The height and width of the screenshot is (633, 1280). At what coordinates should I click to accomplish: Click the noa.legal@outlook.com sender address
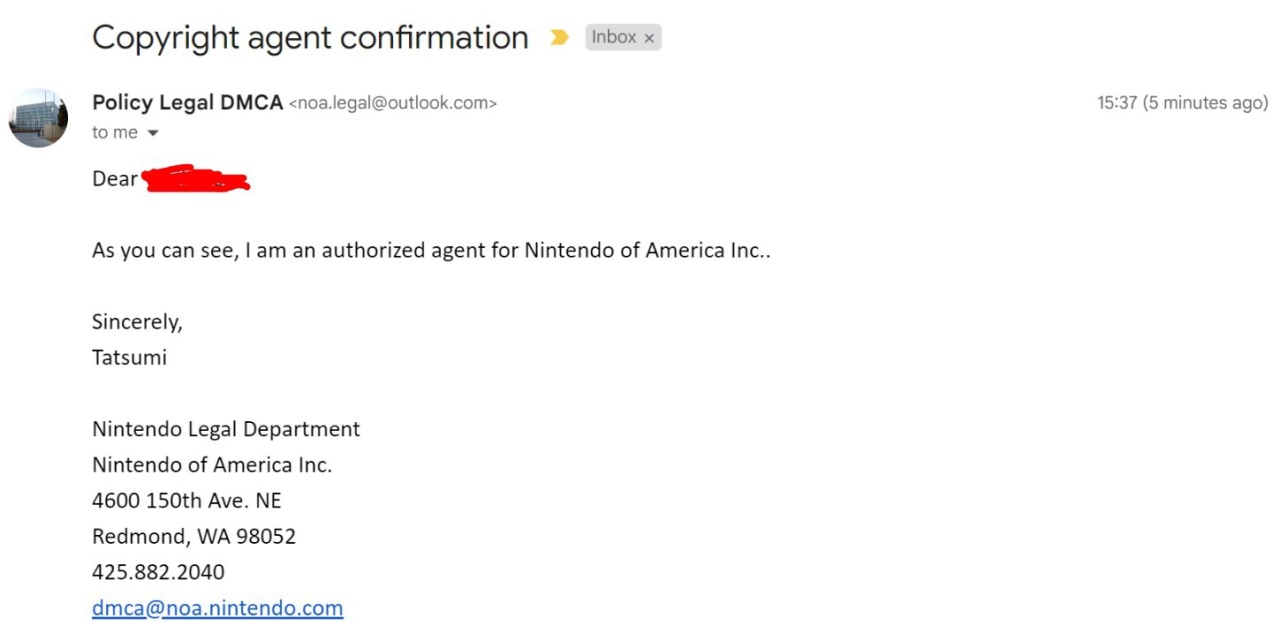(392, 102)
